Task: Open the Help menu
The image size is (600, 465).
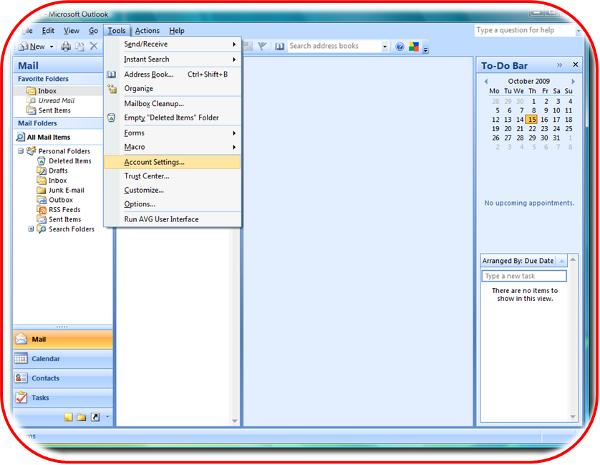Action: (x=177, y=31)
